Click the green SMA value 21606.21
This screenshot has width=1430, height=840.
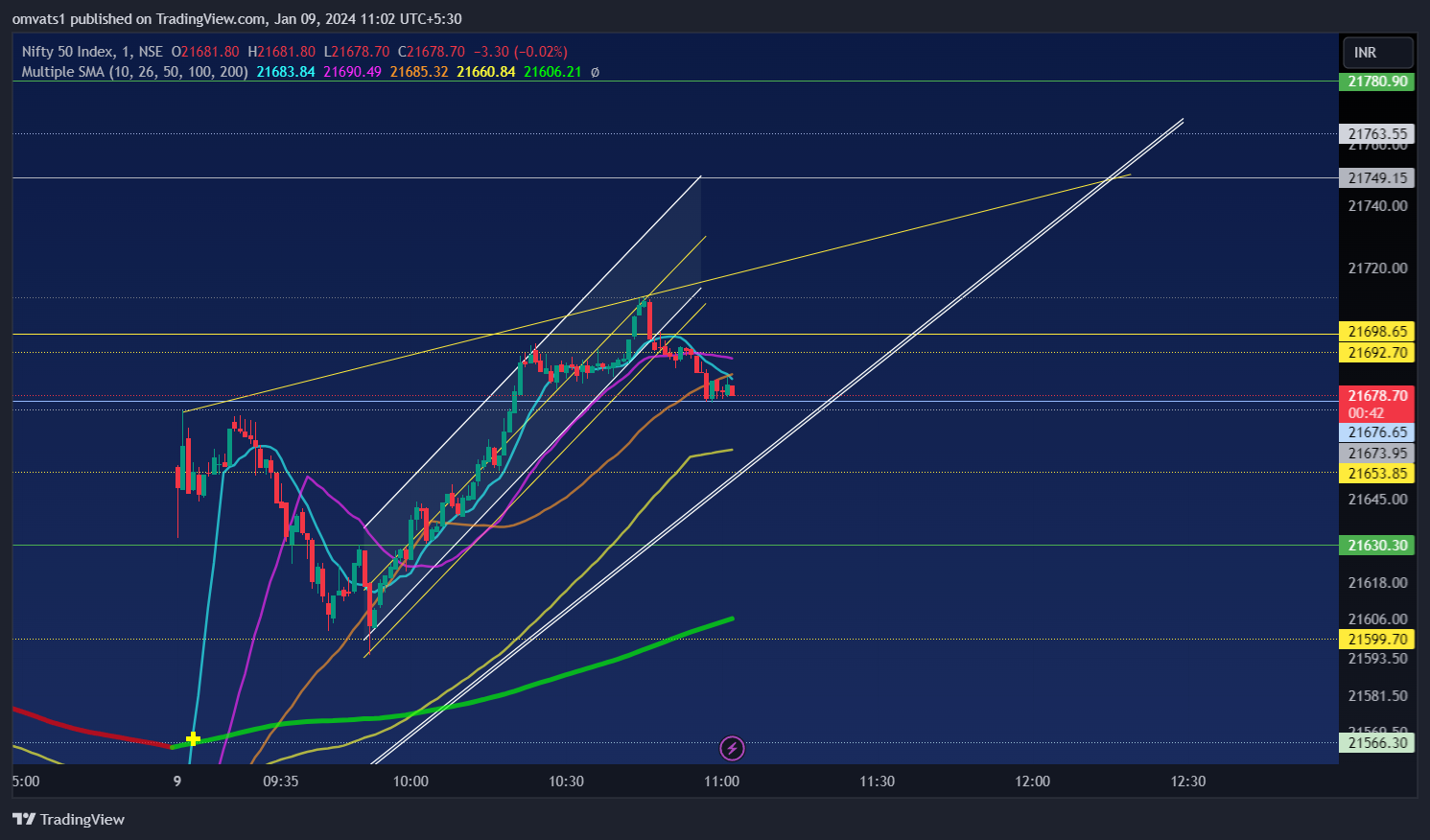point(552,72)
